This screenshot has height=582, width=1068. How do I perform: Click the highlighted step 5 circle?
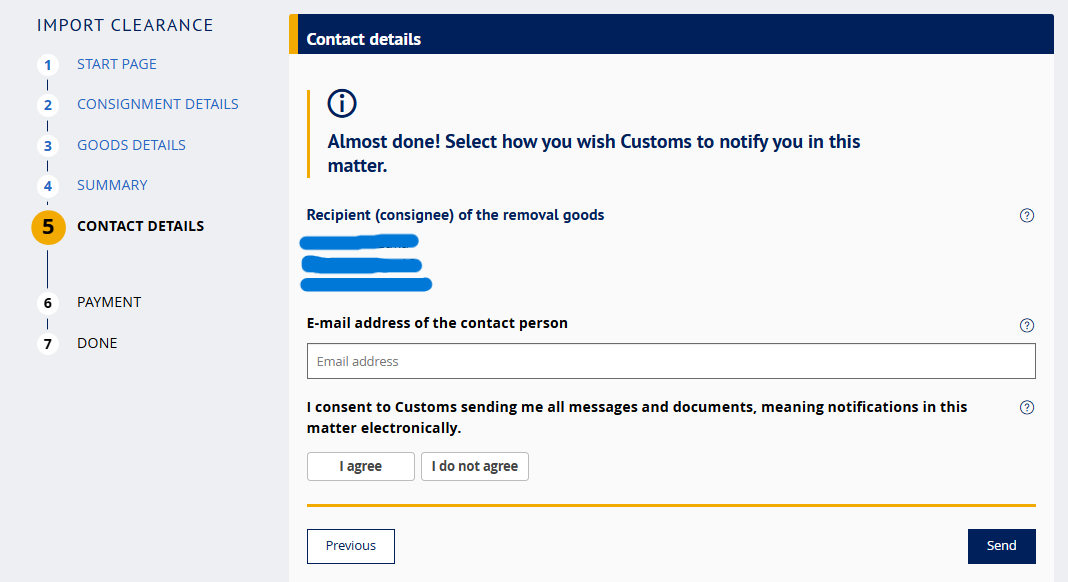point(48,227)
